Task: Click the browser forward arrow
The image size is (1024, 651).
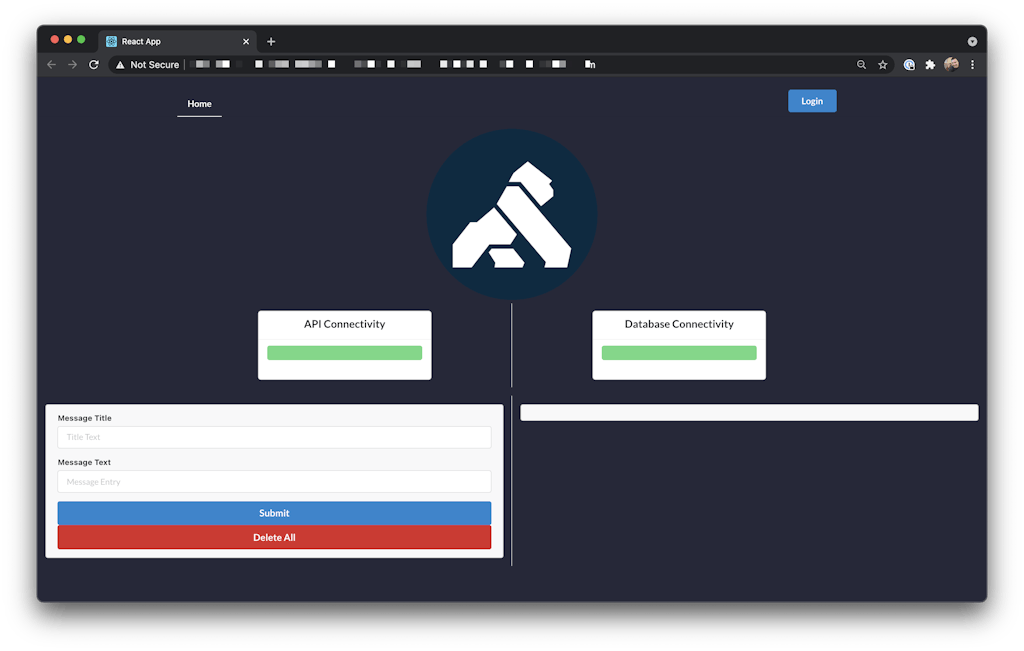Action: pos(72,65)
